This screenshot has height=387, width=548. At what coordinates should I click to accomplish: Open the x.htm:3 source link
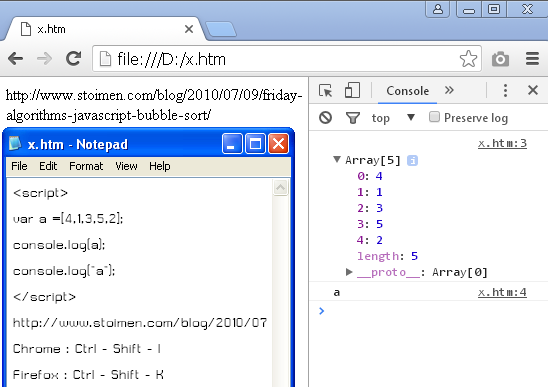502,143
